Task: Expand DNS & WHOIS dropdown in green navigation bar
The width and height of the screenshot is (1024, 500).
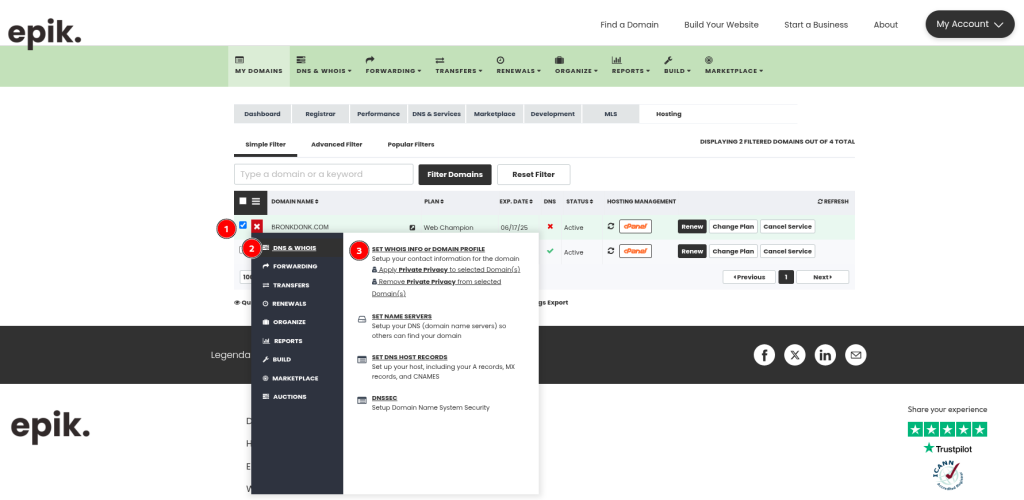Action: pyautogui.click(x=324, y=65)
